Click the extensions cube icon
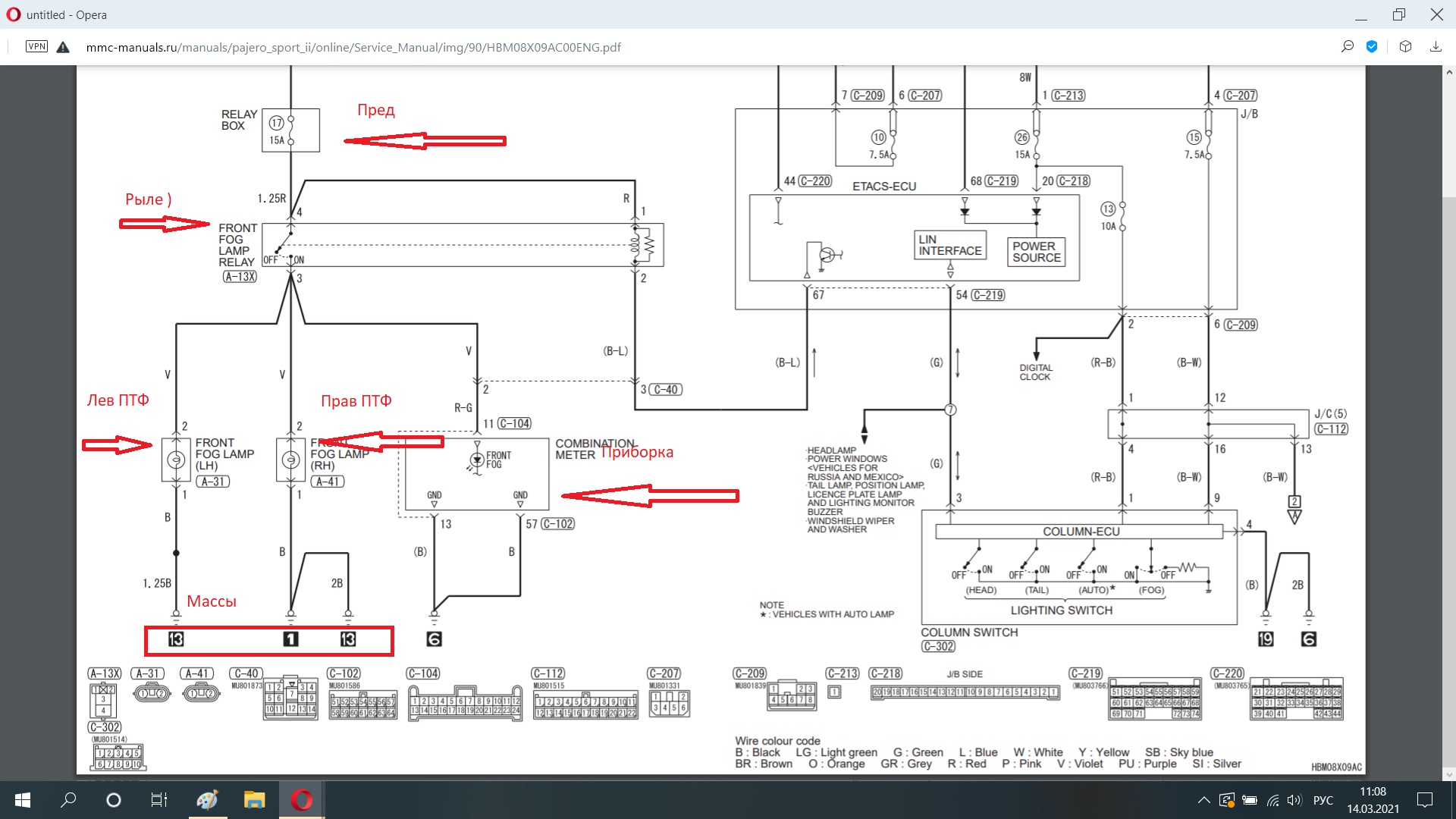This screenshot has width=1456, height=819. click(x=1405, y=46)
